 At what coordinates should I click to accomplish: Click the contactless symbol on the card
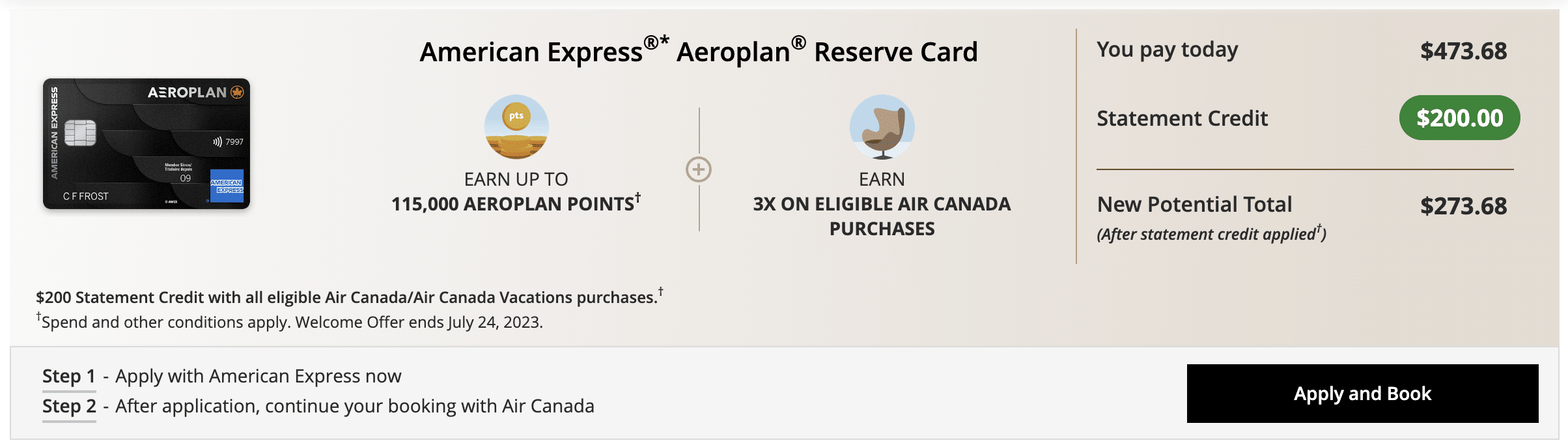point(217,141)
